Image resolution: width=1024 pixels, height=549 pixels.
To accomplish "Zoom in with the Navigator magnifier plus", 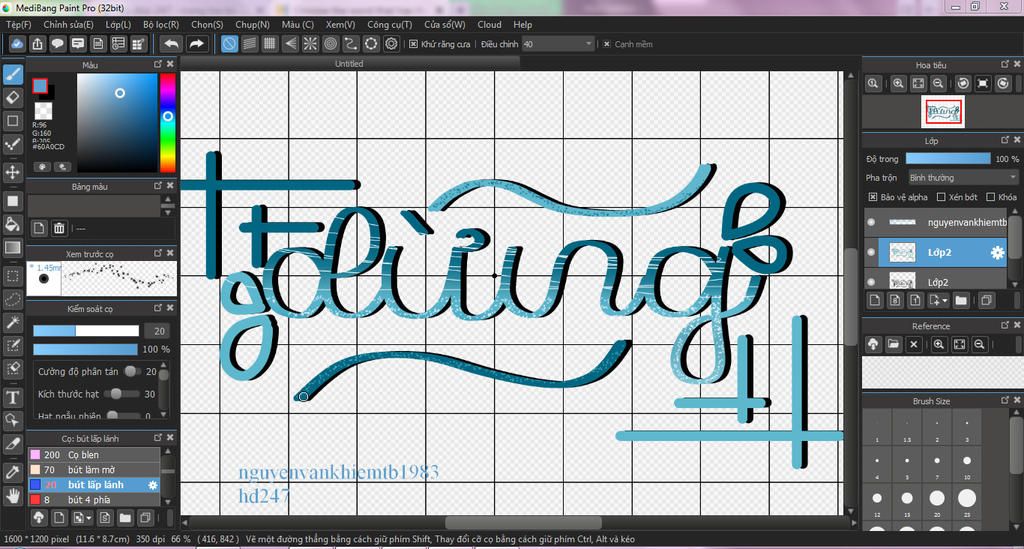I will pos(898,84).
